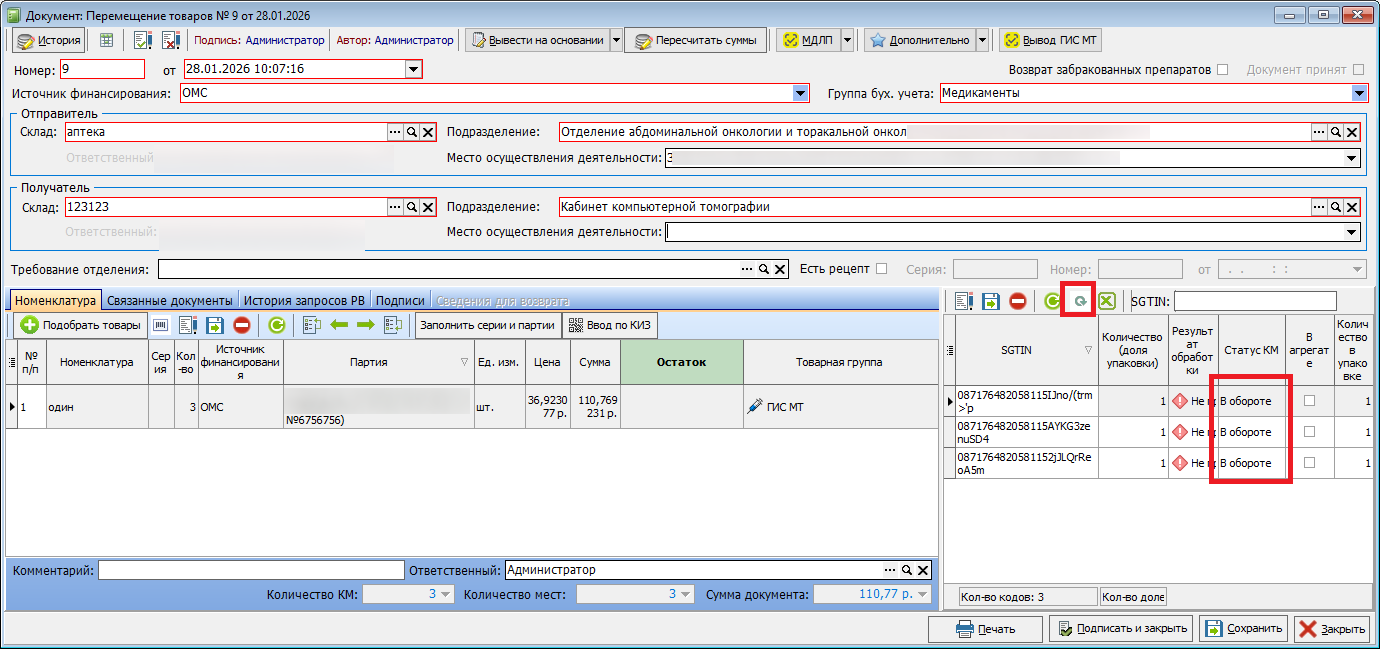Click the green left arrow icon
Screen dimensions: 1380x649
339,325
